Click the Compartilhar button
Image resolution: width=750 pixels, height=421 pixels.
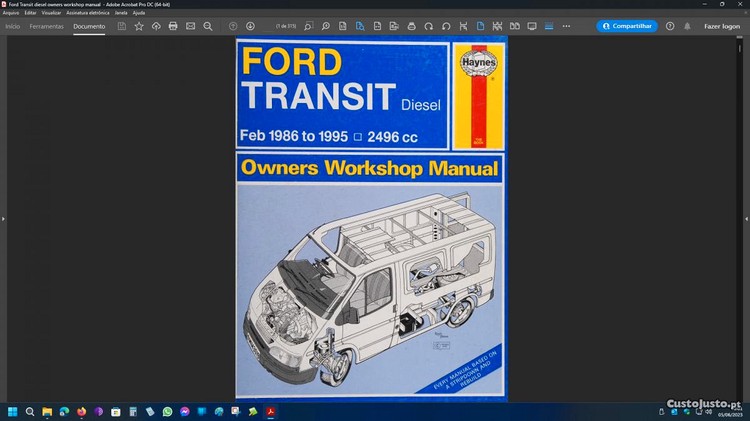[x=627, y=26]
